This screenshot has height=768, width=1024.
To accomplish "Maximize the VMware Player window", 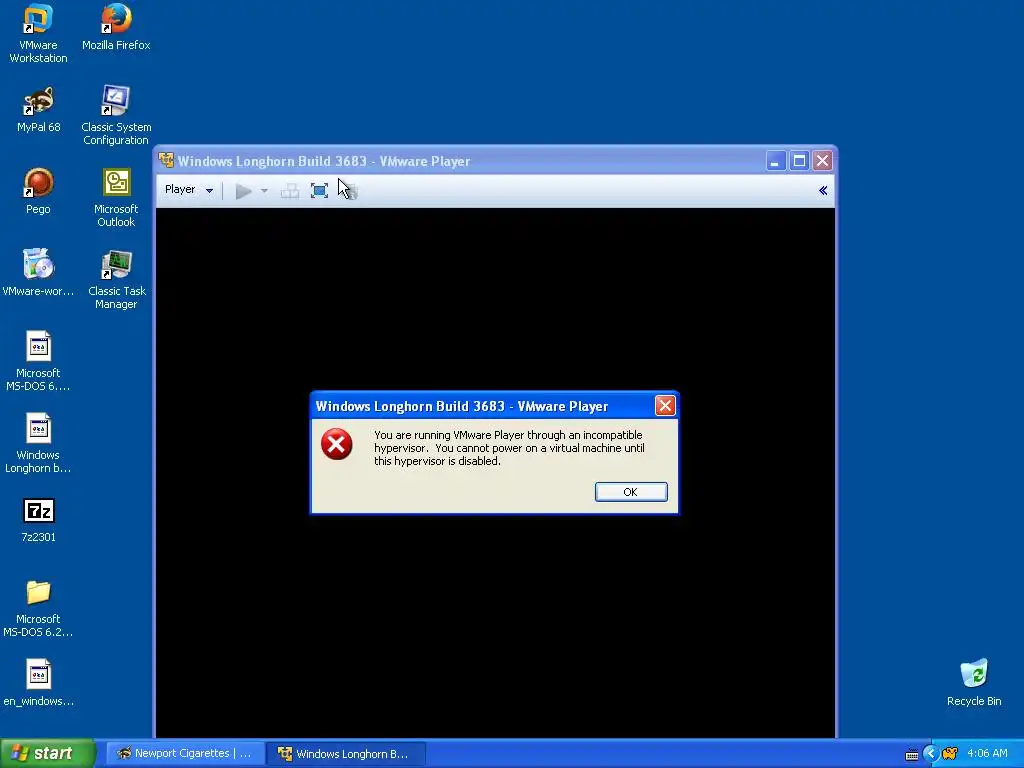I will (x=799, y=161).
